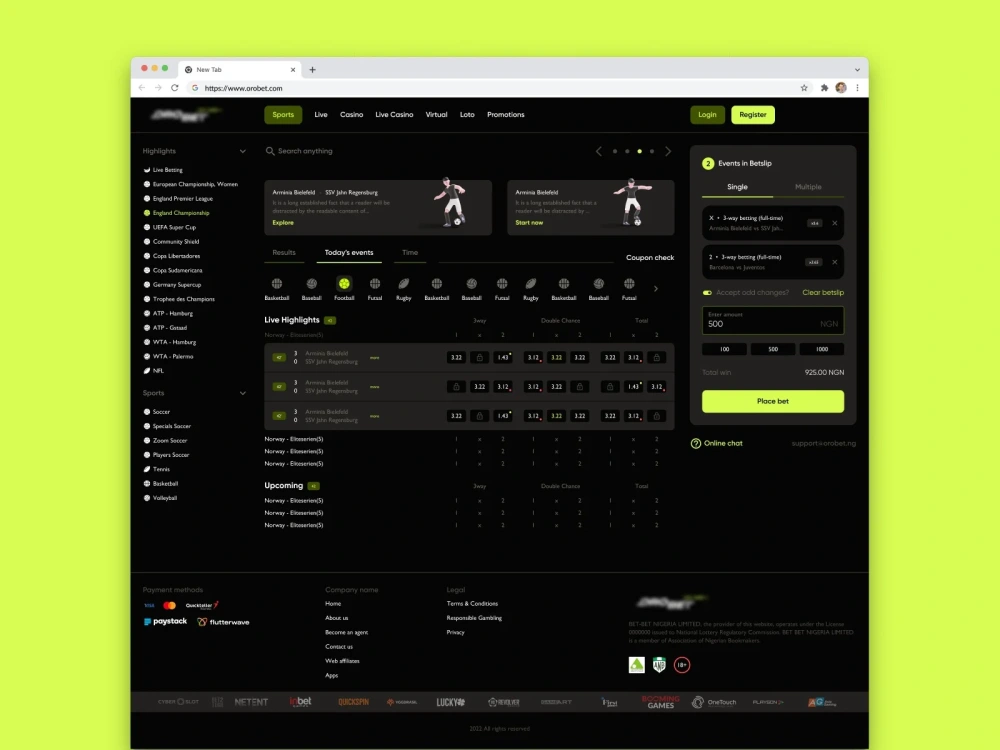
Task: Select Tennis in Sports sidebar
Action: tap(161, 469)
